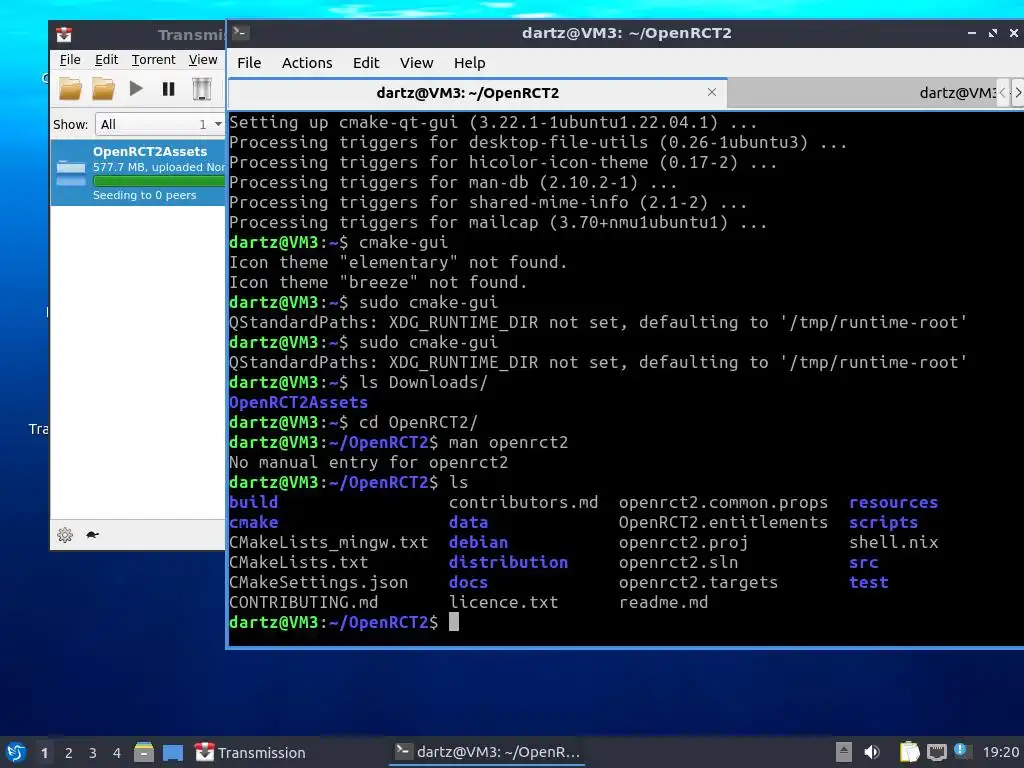Click clipboard notes tray icon

coord(909,752)
